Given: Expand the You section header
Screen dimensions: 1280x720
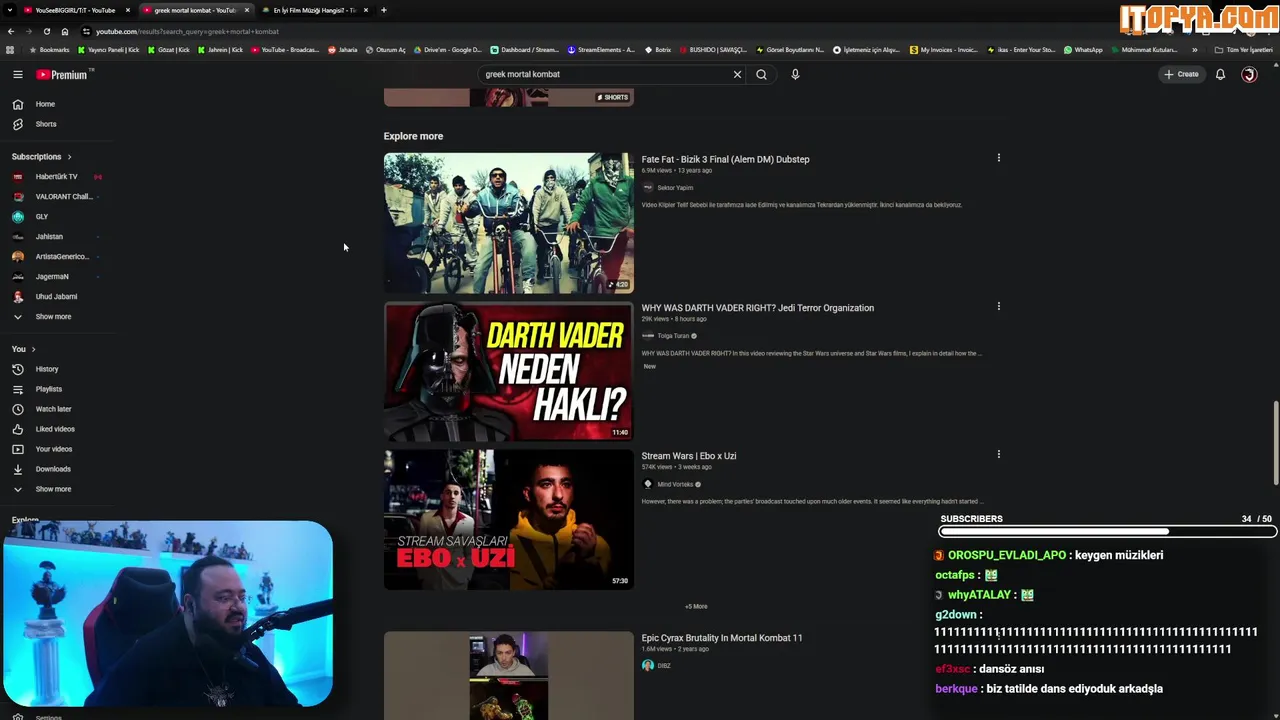Looking at the screenshot, I should point(24,349).
